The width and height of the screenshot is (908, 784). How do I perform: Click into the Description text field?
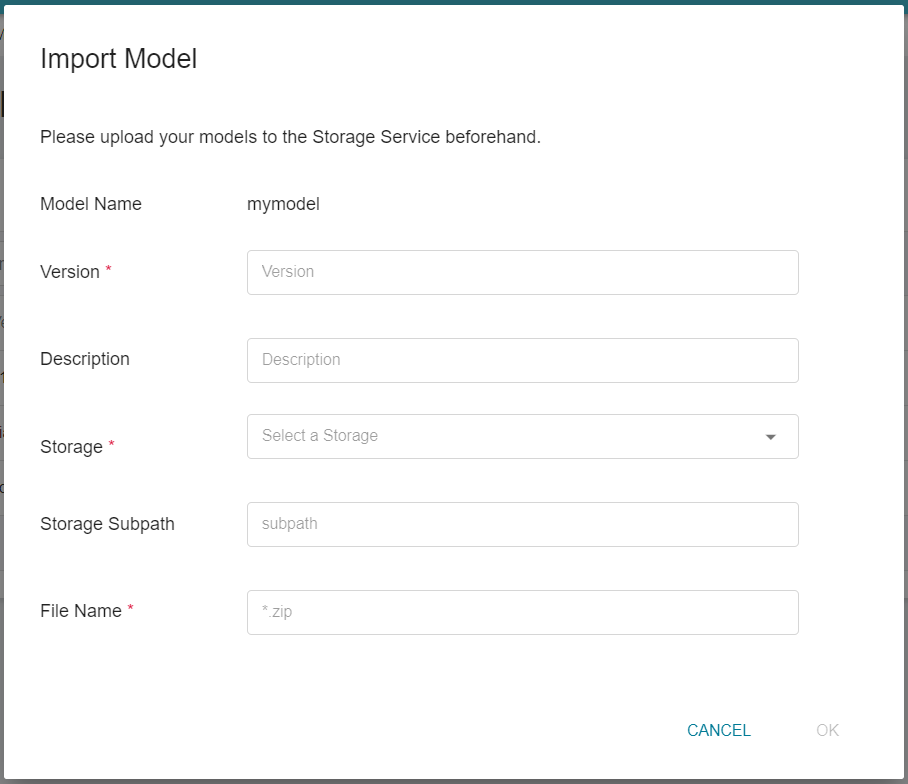522,360
